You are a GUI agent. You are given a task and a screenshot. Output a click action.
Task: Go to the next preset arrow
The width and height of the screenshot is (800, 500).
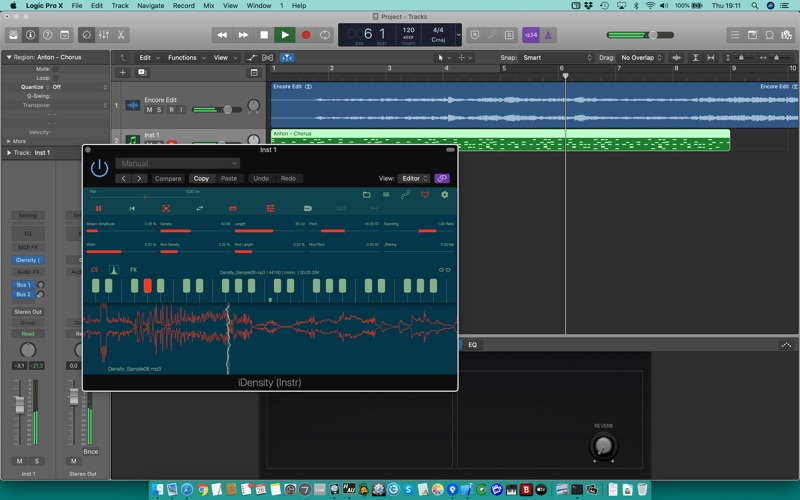tap(139, 179)
